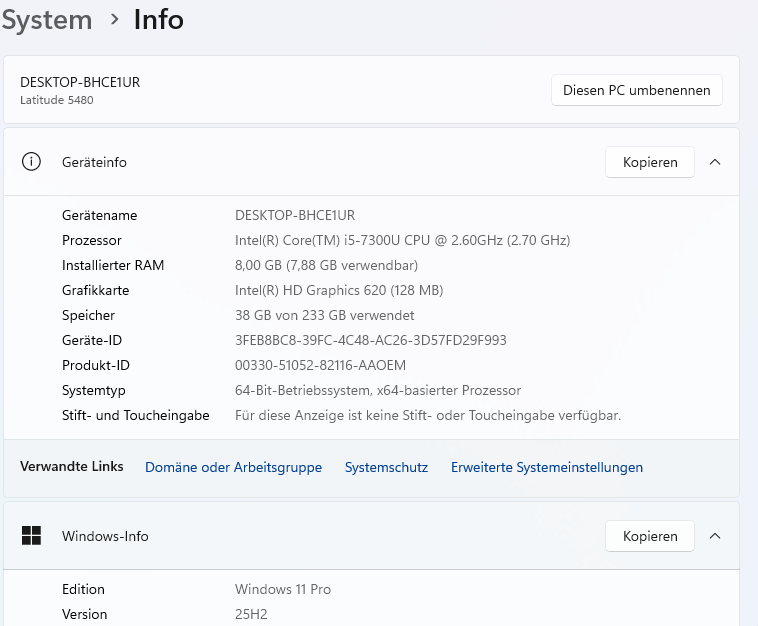This screenshot has width=758, height=626.
Task: Copy Windows info with Windows-Info Kopieren button
Action: click(650, 536)
